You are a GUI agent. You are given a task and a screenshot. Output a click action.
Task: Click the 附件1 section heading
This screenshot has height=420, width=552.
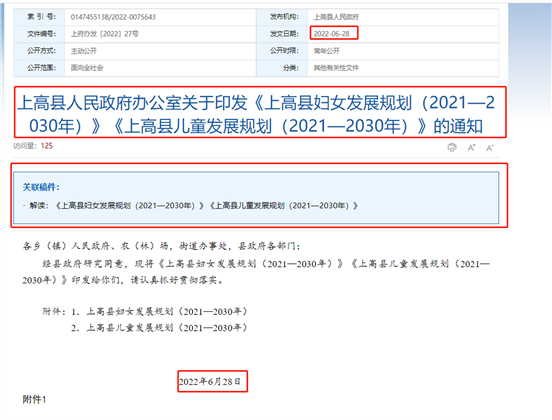pos(34,399)
